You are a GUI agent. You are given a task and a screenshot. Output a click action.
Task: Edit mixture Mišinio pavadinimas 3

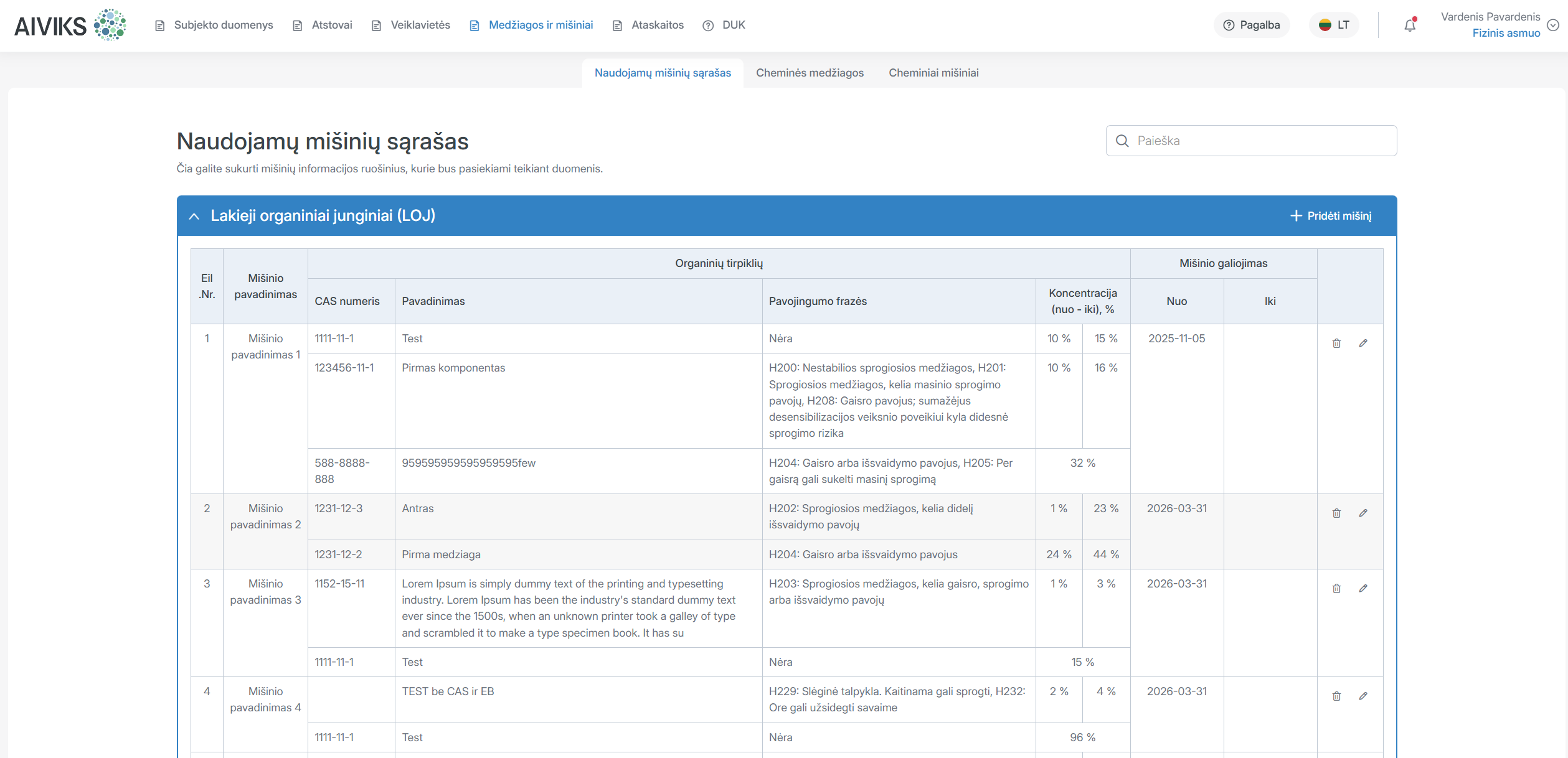coord(1363,589)
